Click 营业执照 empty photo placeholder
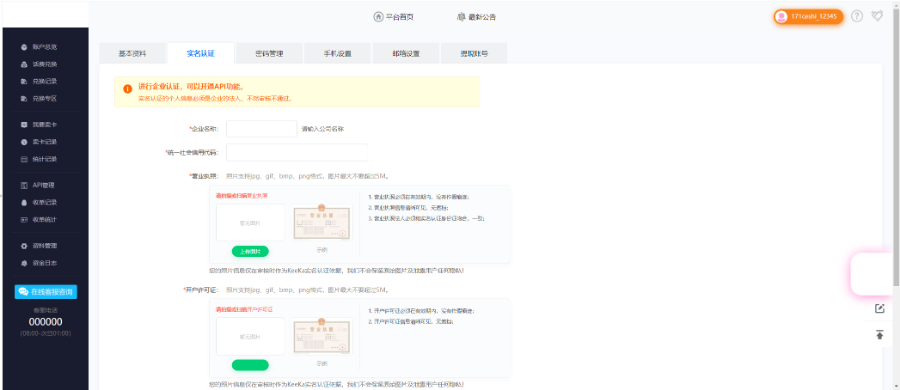900x390 pixels. tap(250, 222)
